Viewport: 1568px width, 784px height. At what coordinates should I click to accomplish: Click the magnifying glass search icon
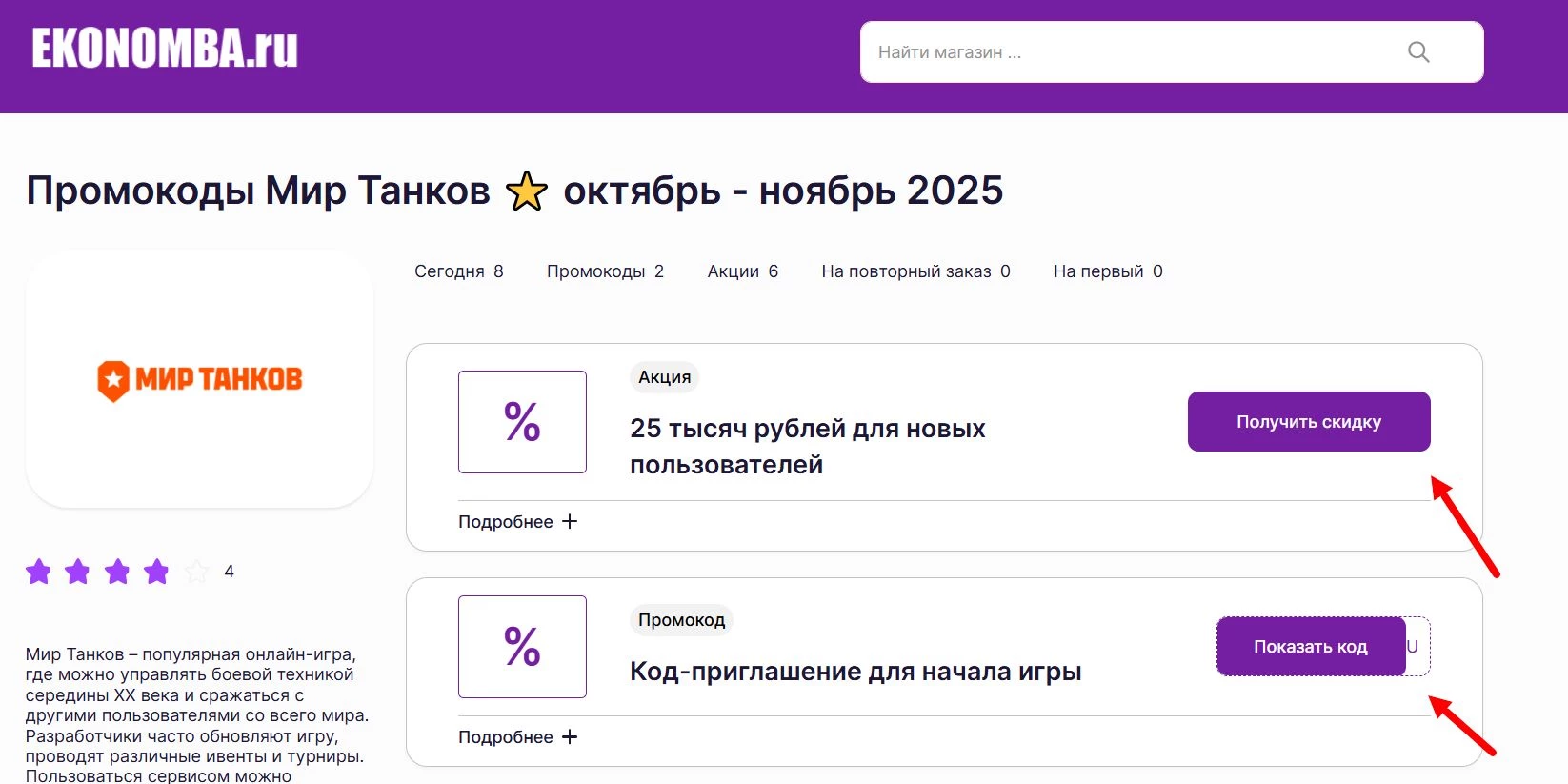[1418, 52]
